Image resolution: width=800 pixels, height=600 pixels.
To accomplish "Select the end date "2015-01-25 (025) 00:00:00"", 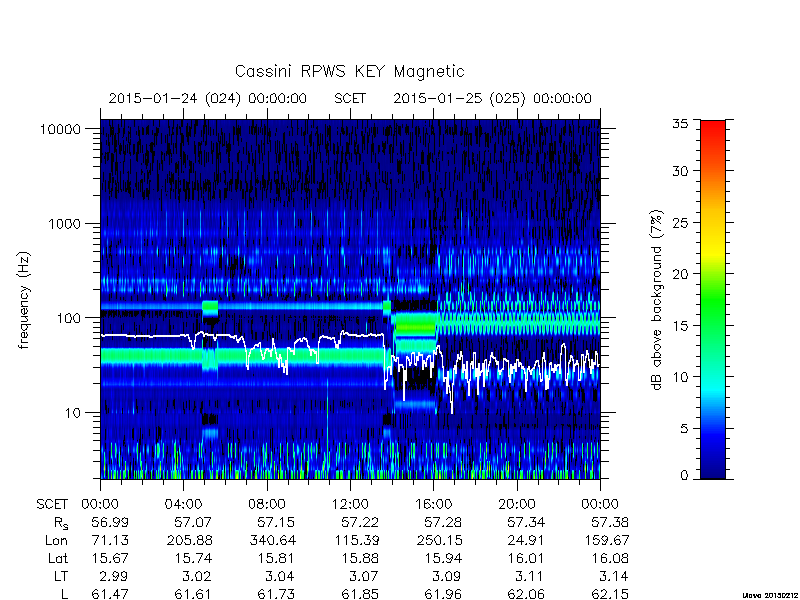I will click(492, 98).
